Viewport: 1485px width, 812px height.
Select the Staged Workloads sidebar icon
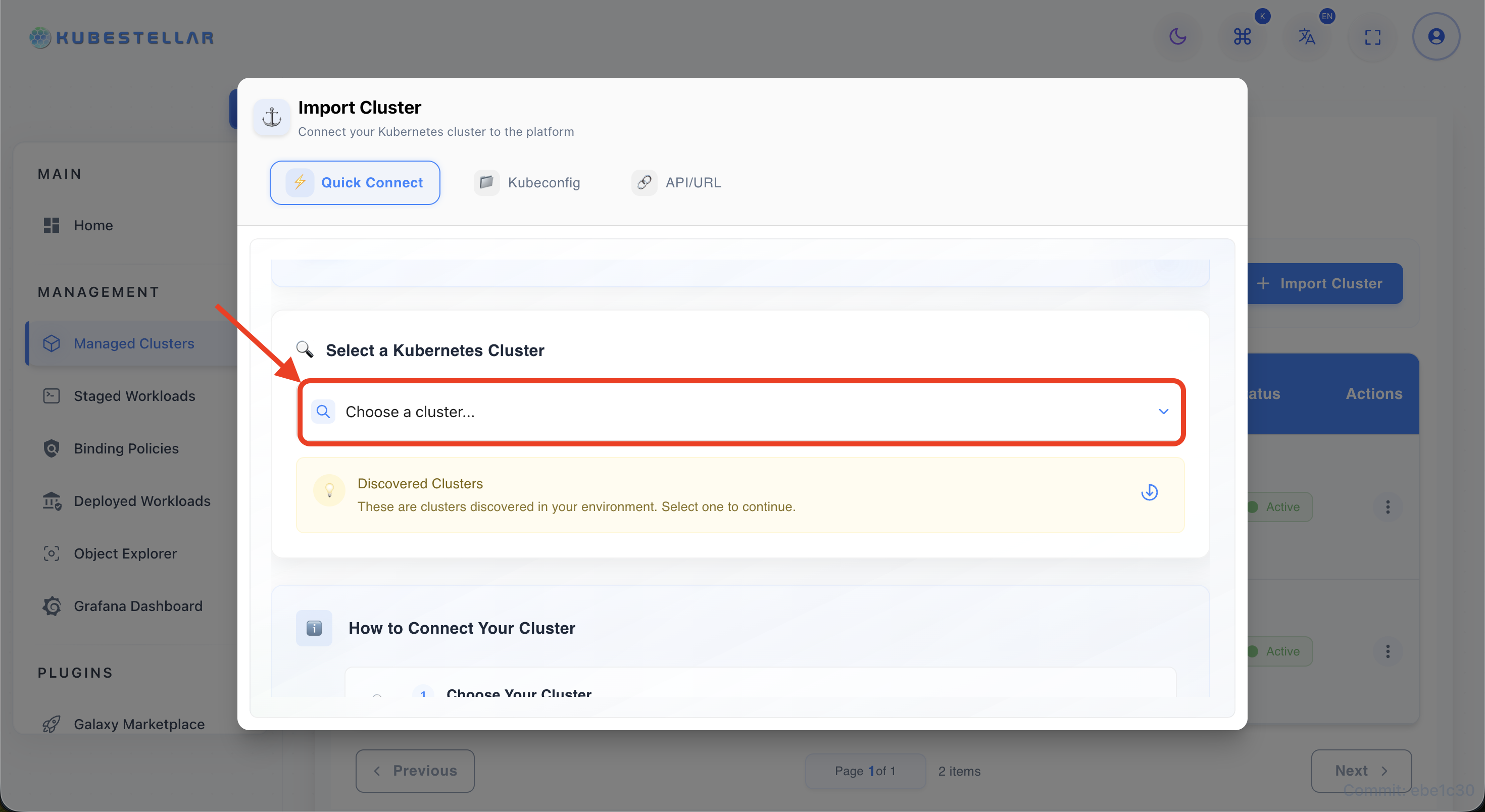click(52, 395)
